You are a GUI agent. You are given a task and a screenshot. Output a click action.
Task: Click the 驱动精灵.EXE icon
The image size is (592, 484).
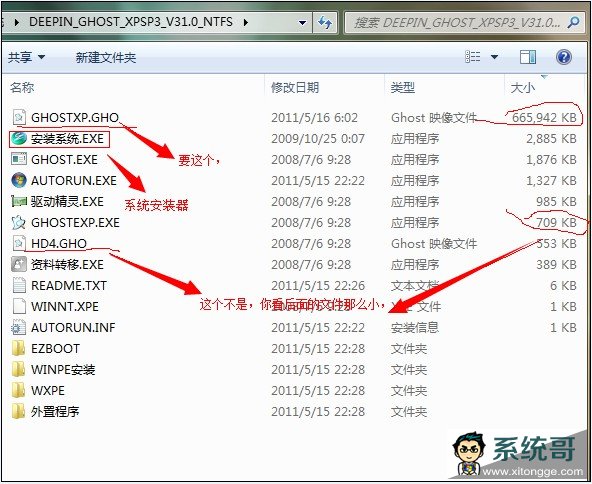[x=19, y=202]
